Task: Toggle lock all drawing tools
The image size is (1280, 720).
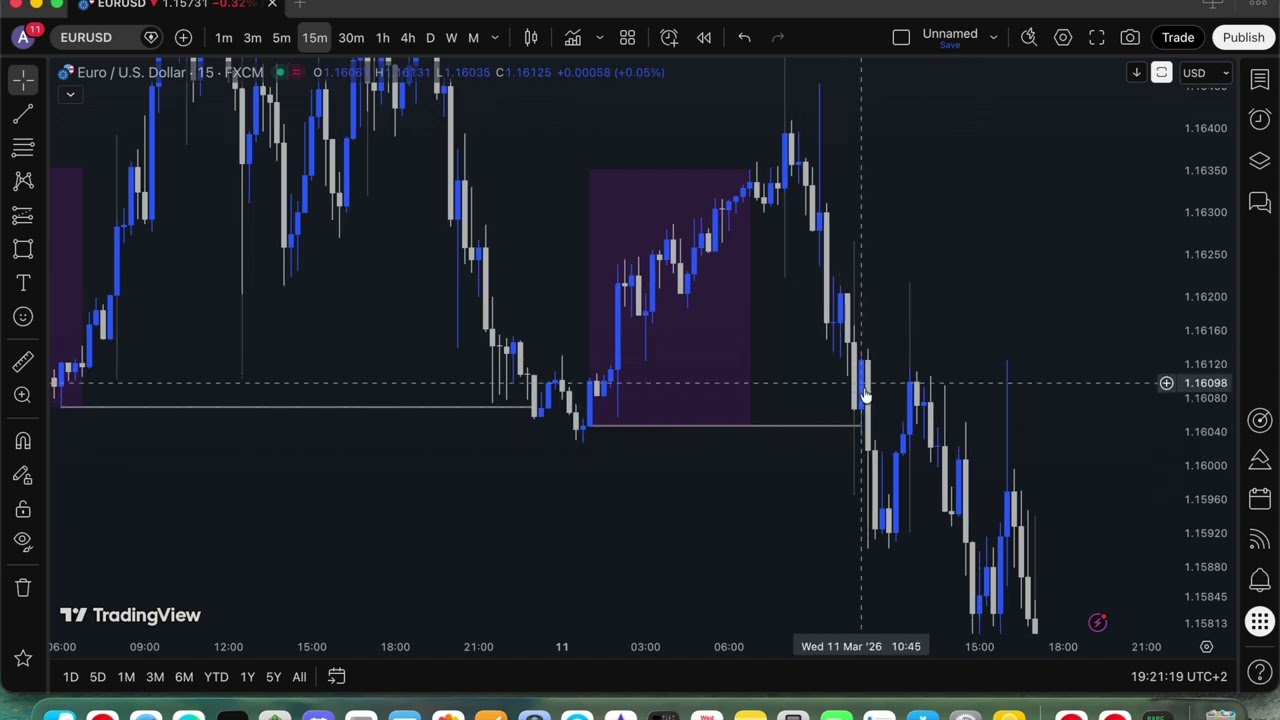Action: coord(23,509)
